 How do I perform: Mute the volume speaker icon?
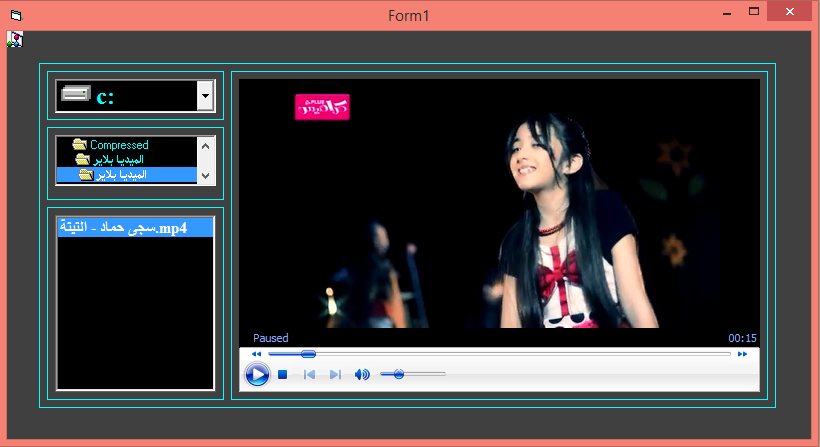[362, 374]
